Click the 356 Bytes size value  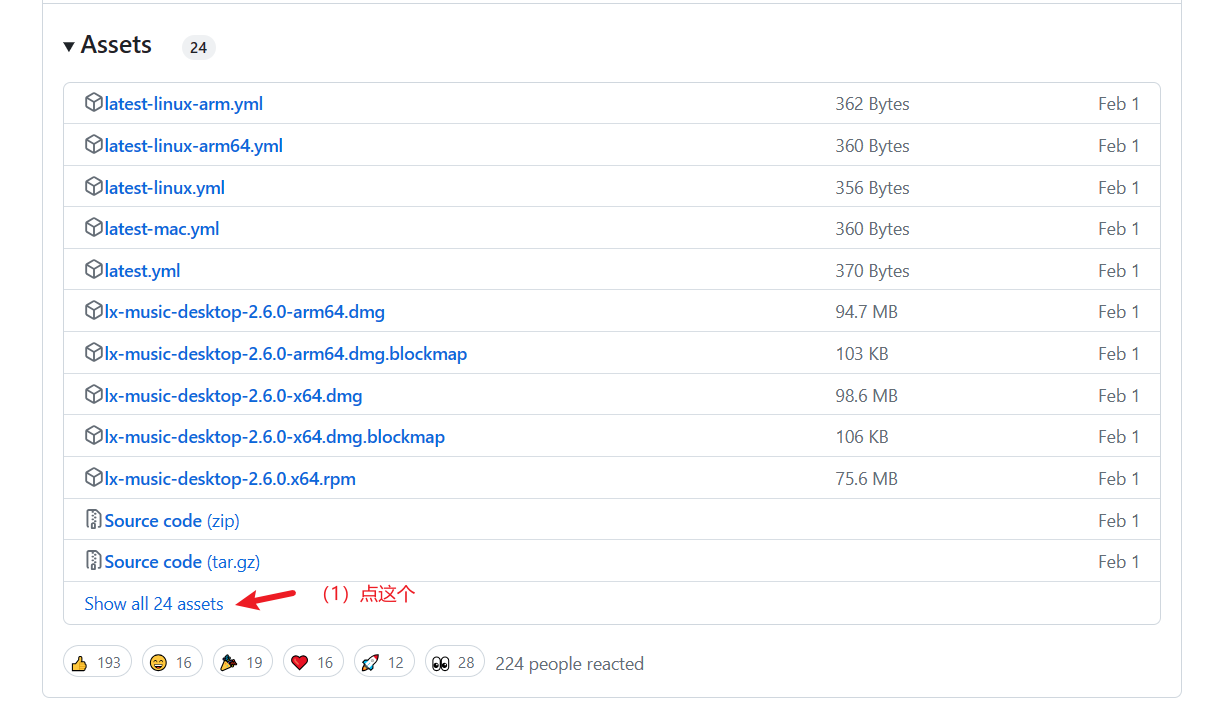[873, 188]
